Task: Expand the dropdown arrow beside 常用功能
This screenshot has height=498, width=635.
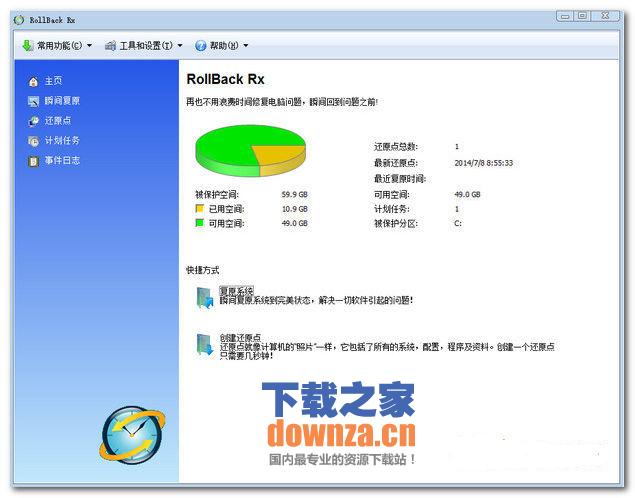Action: click(x=89, y=46)
